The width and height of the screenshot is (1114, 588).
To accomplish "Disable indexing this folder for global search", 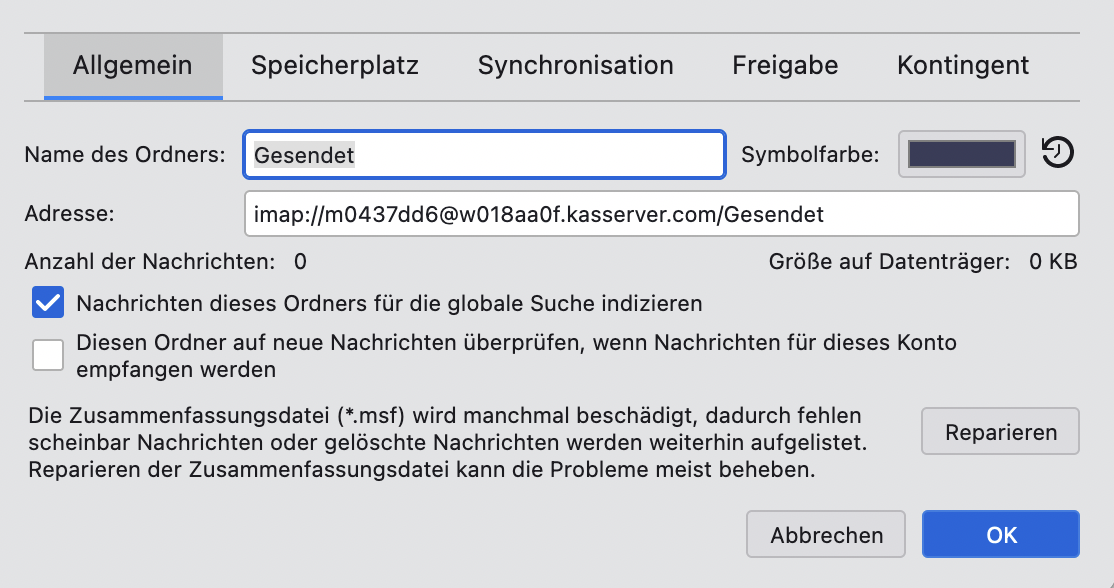I will (48, 302).
